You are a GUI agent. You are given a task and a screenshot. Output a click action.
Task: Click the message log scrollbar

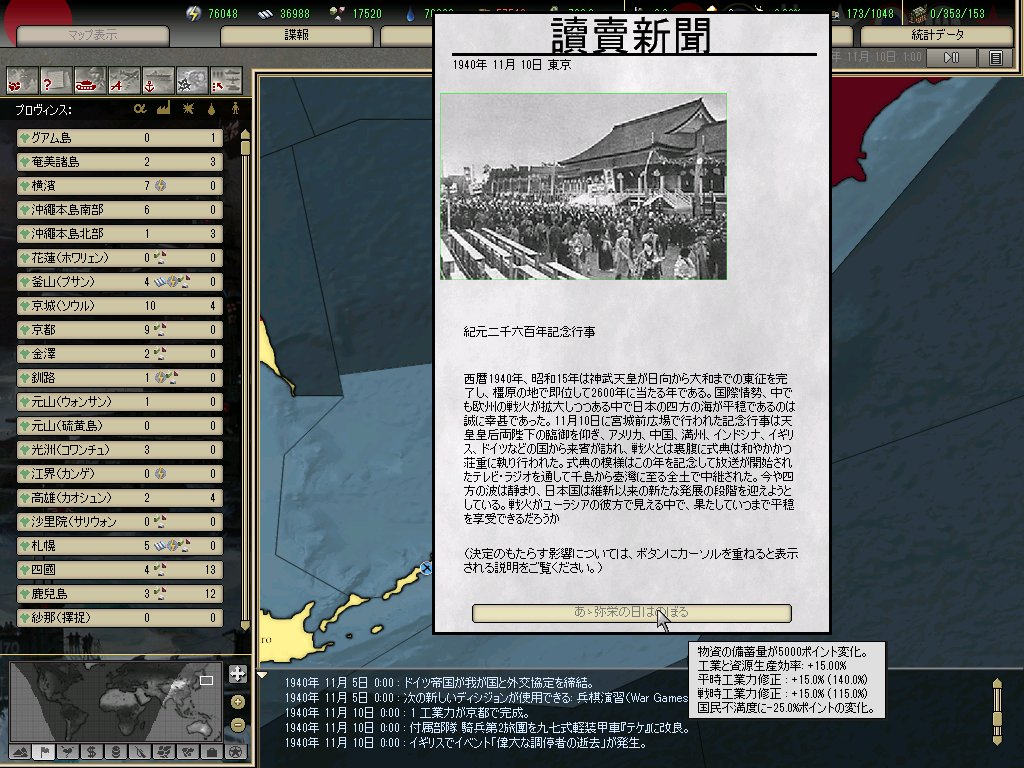[x=997, y=712]
